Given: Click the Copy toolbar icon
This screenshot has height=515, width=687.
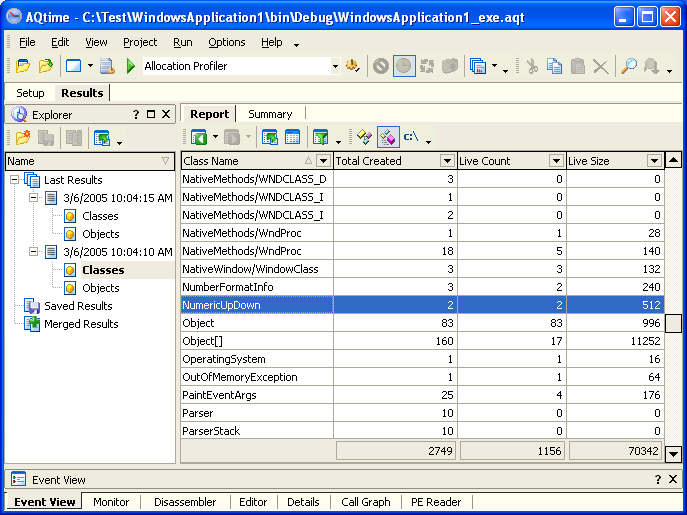Looking at the screenshot, I should click(554, 66).
